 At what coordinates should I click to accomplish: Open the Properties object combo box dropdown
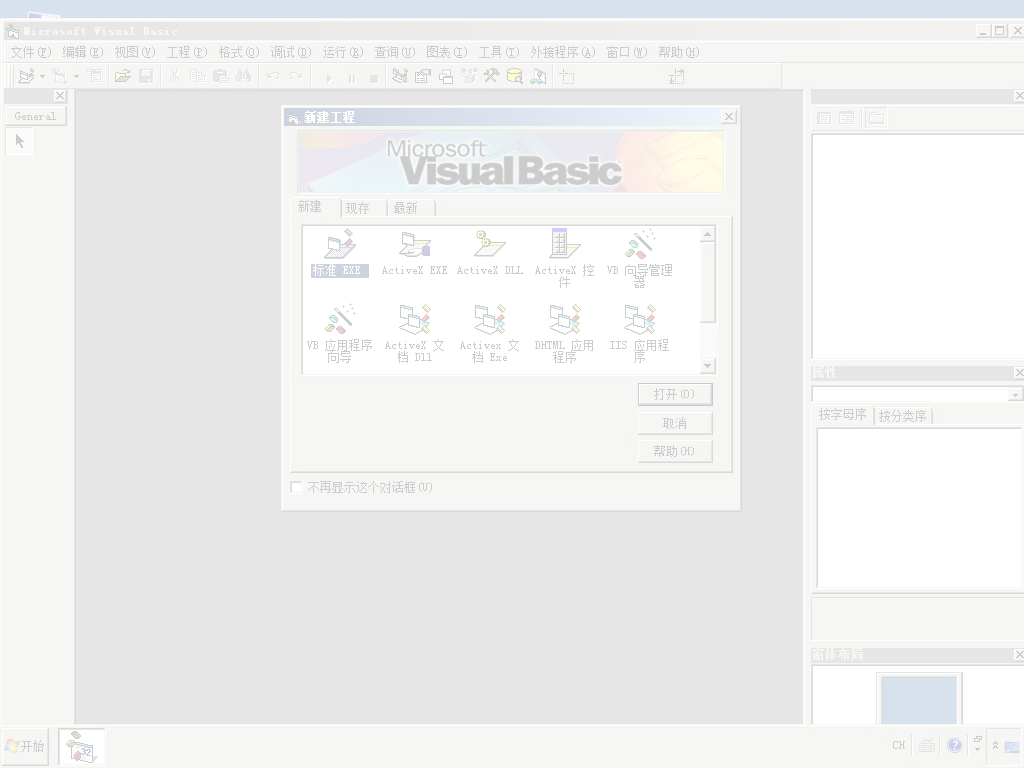click(1014, 394)
